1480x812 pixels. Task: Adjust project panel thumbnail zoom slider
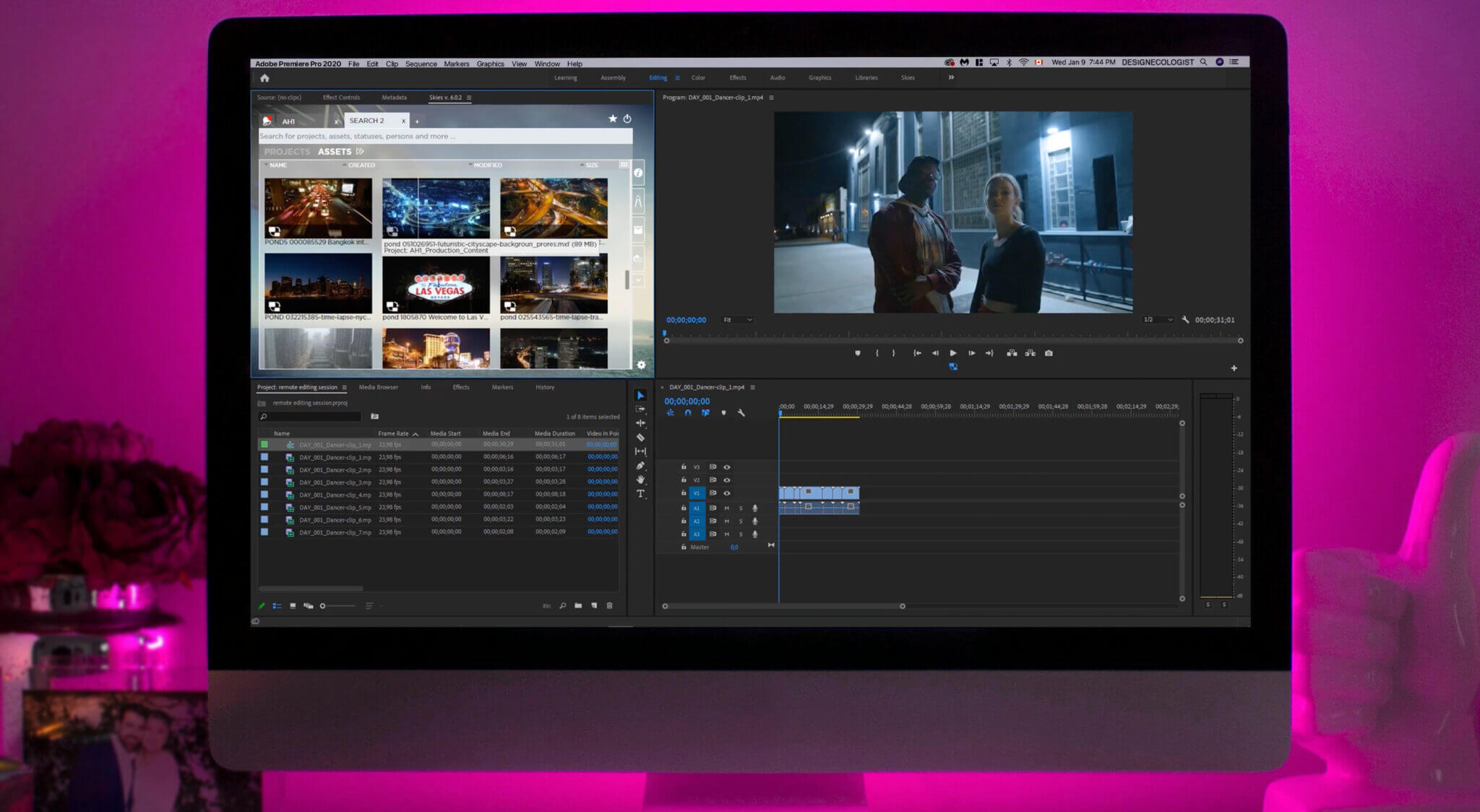coord(323,606)
